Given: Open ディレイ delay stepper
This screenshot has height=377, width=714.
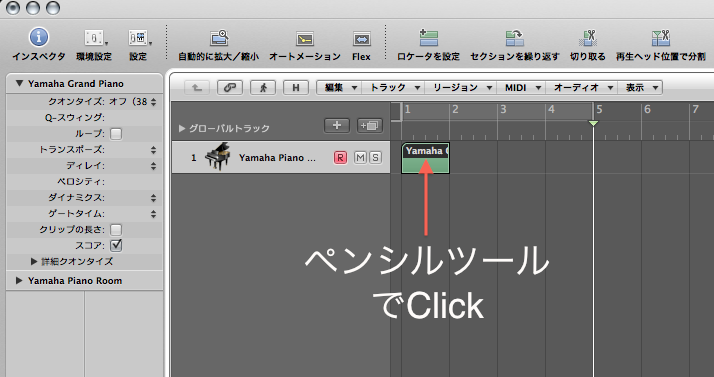Looking at the screenshot, I should pyautogui.click(x=153, y=166).
